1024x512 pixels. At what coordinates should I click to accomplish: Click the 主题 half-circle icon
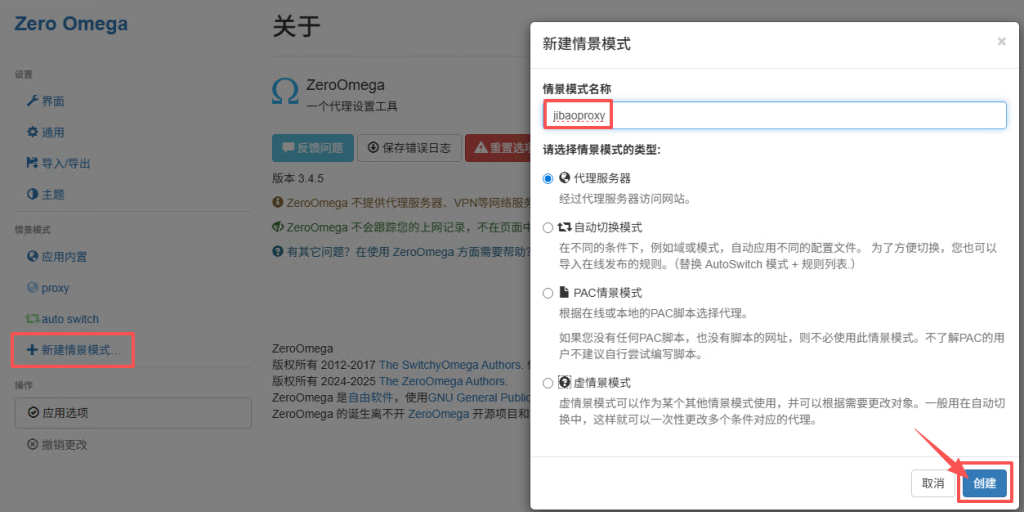32,194
